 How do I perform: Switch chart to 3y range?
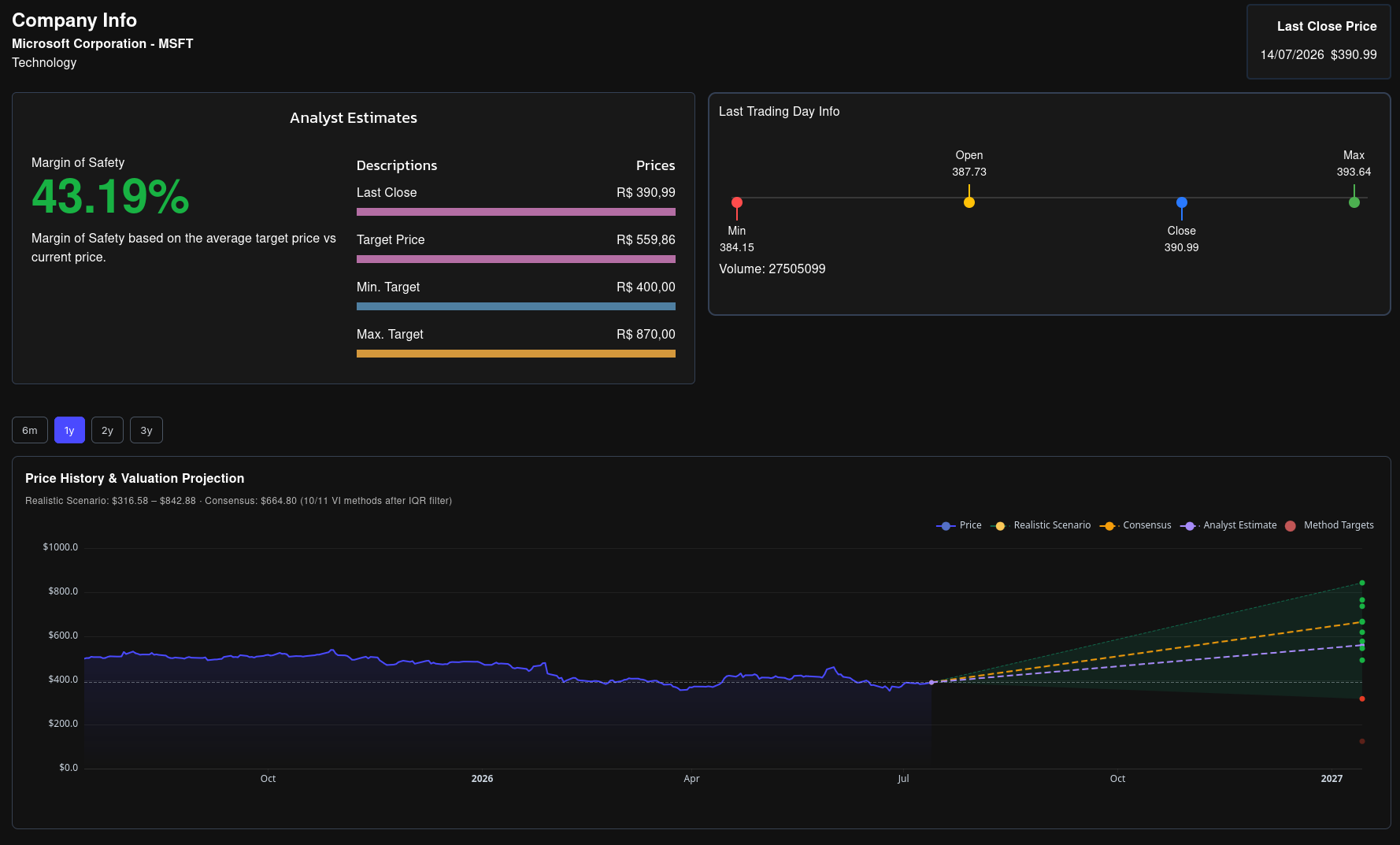pyautogui.click(x=146, y=430)
